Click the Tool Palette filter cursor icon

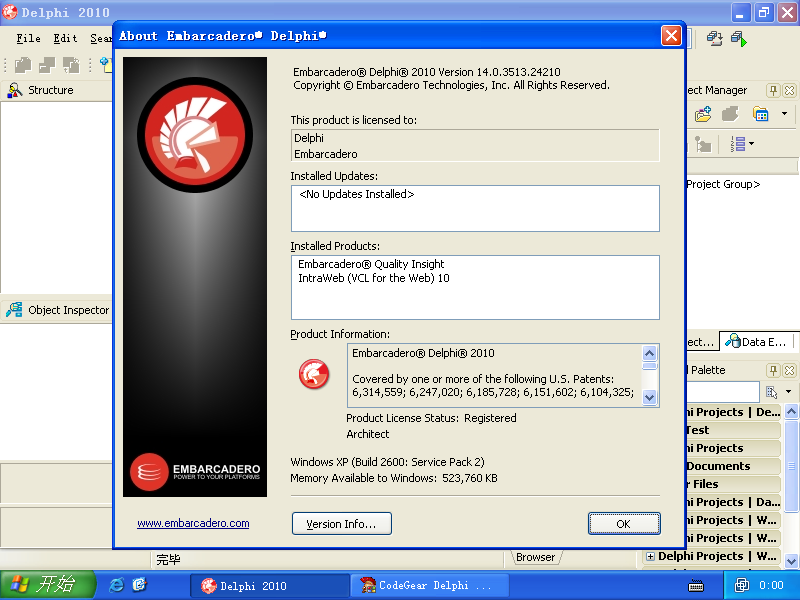tap(771, 392)
